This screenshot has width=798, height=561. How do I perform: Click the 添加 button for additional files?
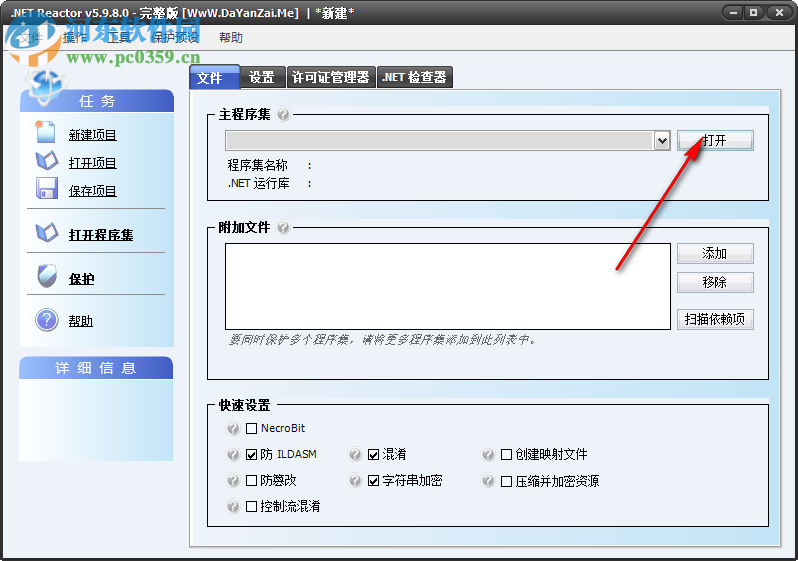715,254
